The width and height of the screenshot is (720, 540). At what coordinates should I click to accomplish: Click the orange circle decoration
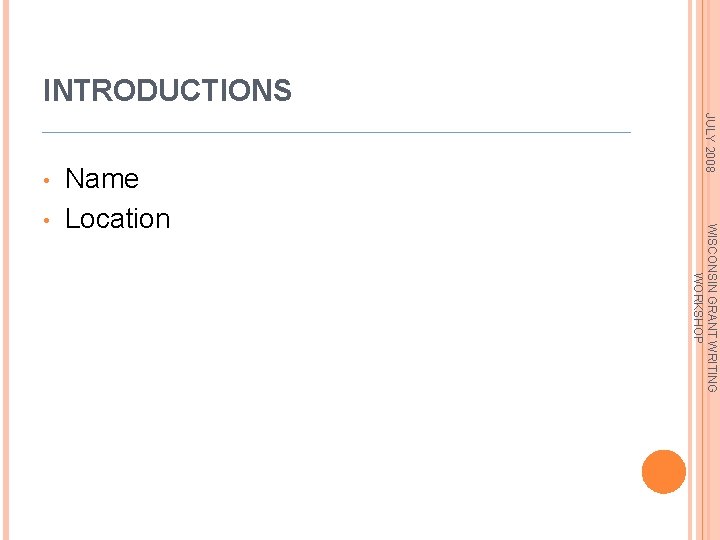[x=664, y=471]
